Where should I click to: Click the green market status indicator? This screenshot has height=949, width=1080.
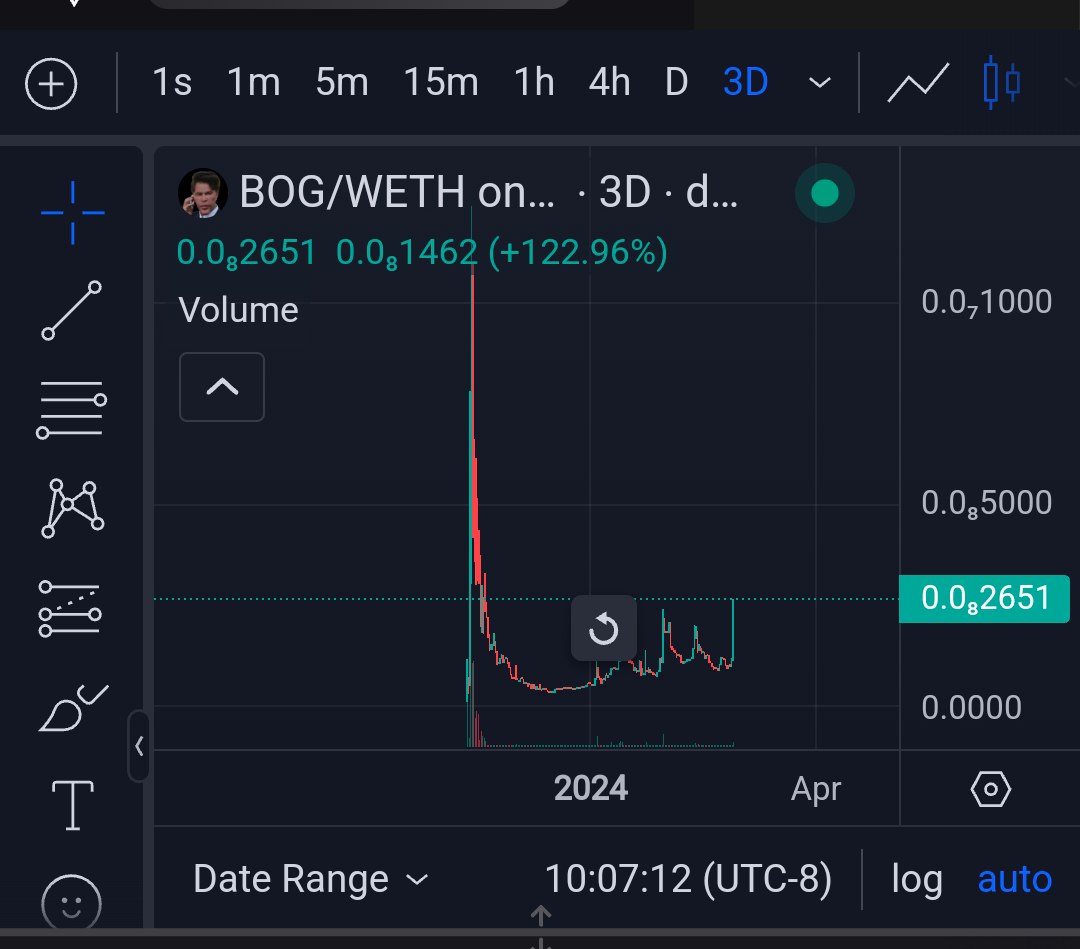(x=824, y=194)
